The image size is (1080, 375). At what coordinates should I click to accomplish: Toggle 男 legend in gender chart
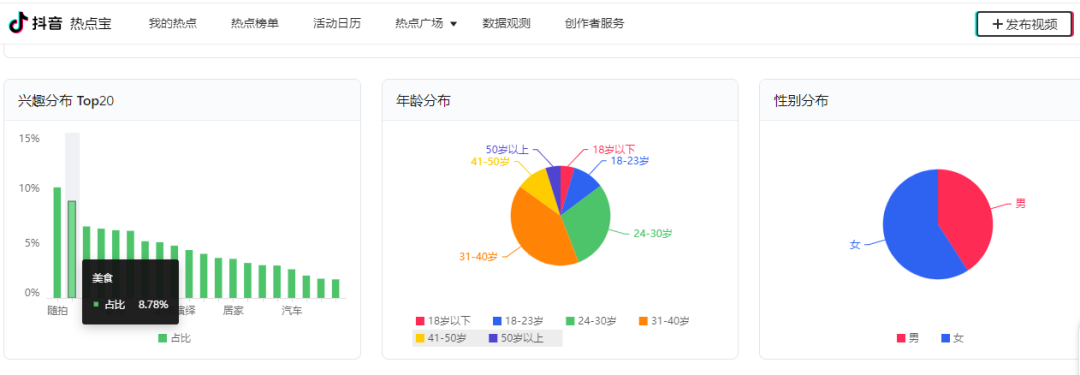(x=908, y=338)
